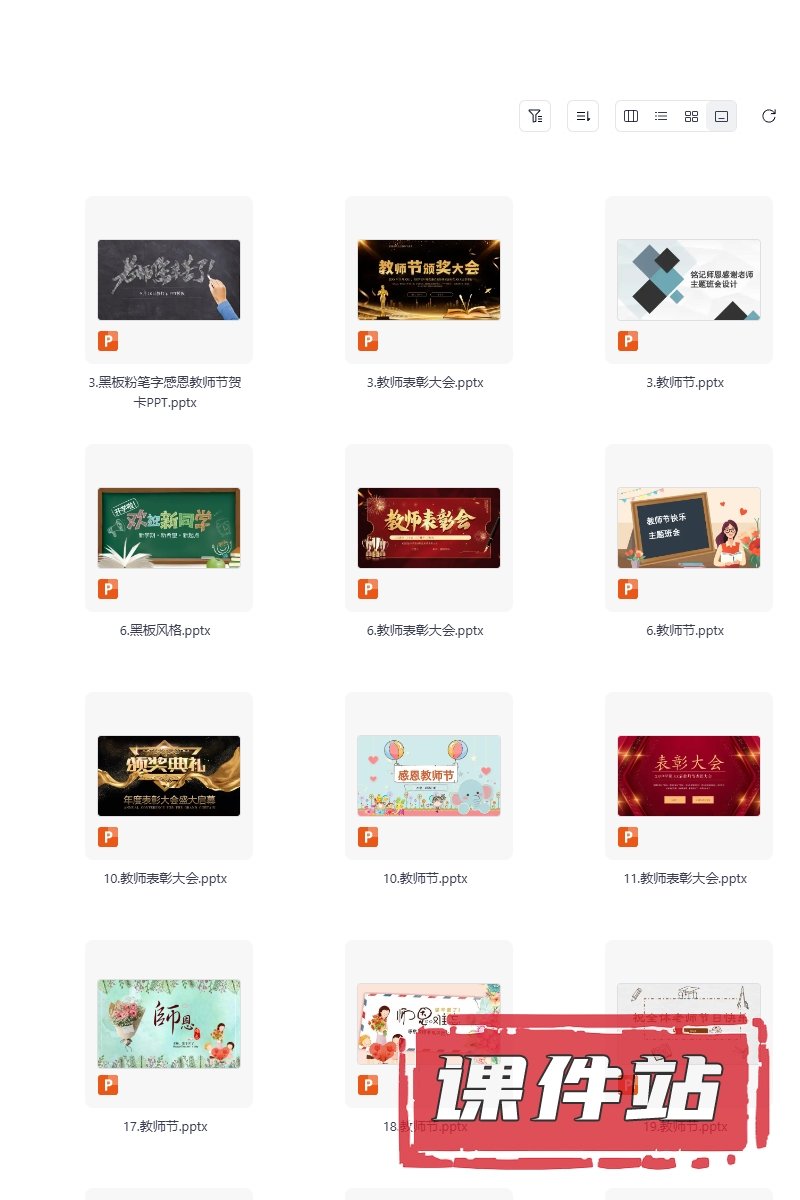This screenshot has height=1200, width=800.
Task: Open the 17.教师节.pptx 师恩 thumbnail
Action: click(169, 1024)
